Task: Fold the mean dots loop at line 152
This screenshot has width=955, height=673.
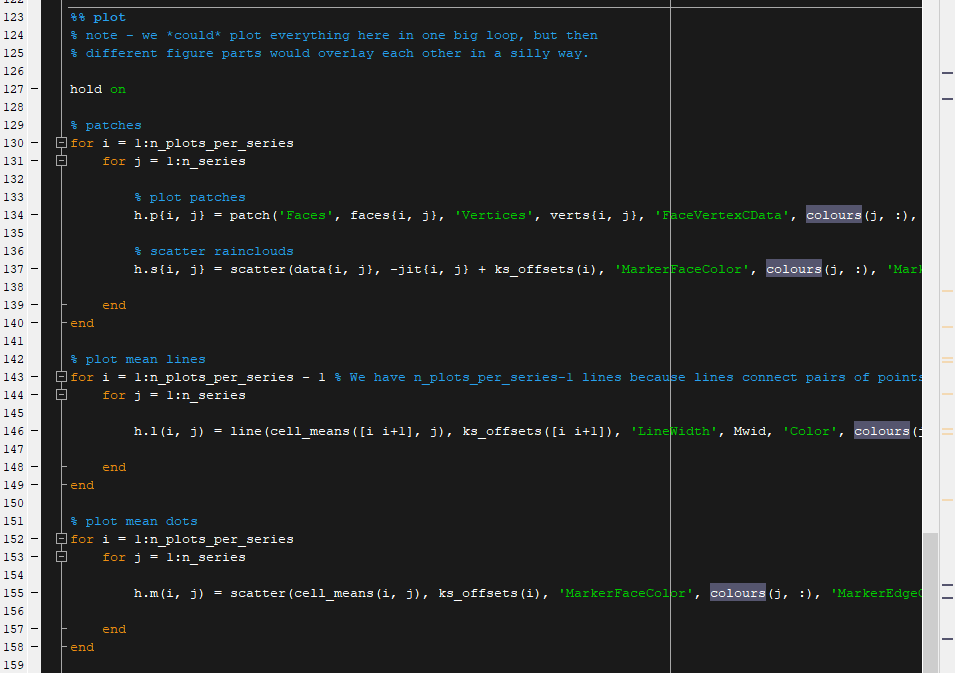Action: point(61,539)
